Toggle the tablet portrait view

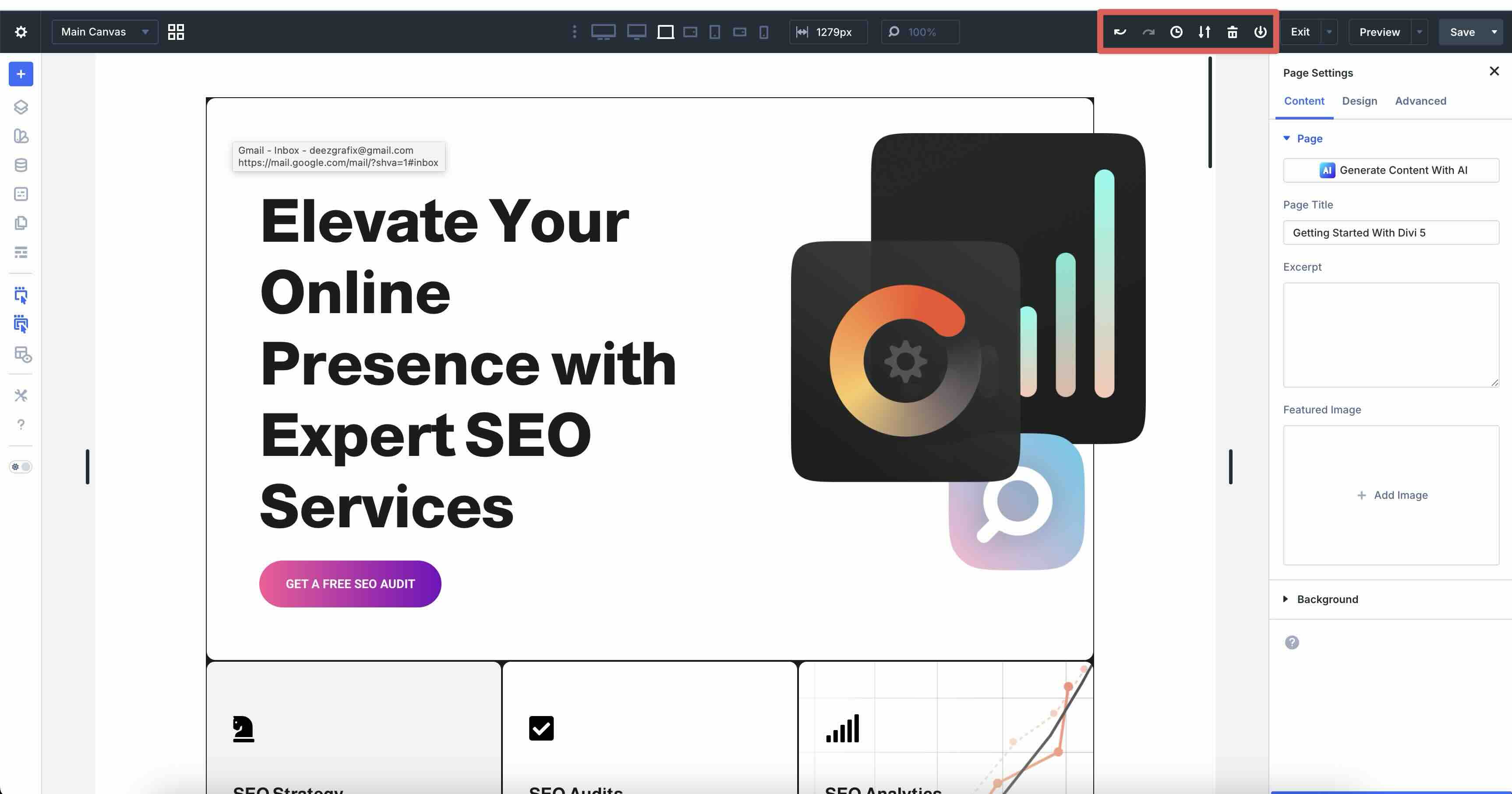714,32
